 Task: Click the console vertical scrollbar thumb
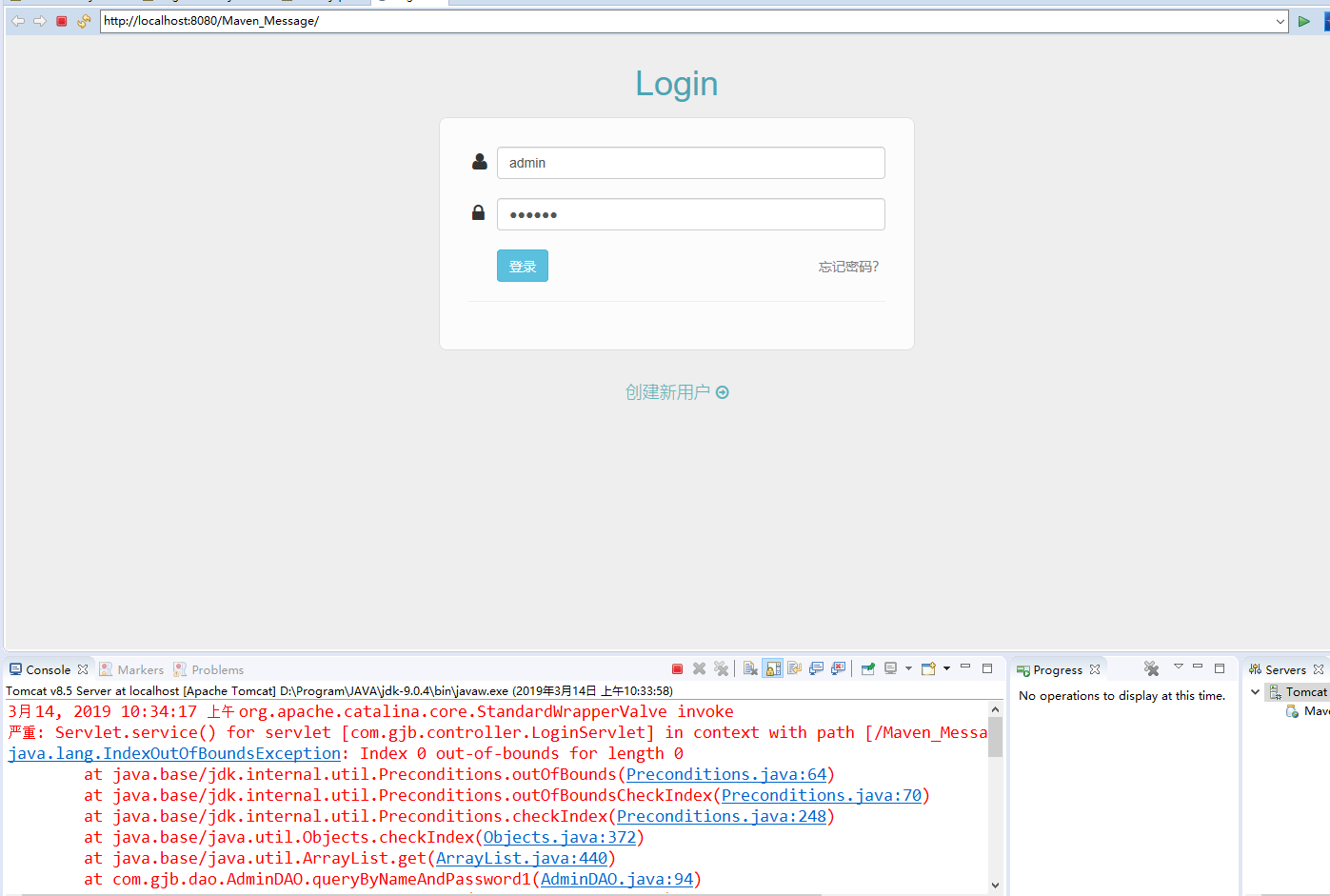[x=995, y=737]
